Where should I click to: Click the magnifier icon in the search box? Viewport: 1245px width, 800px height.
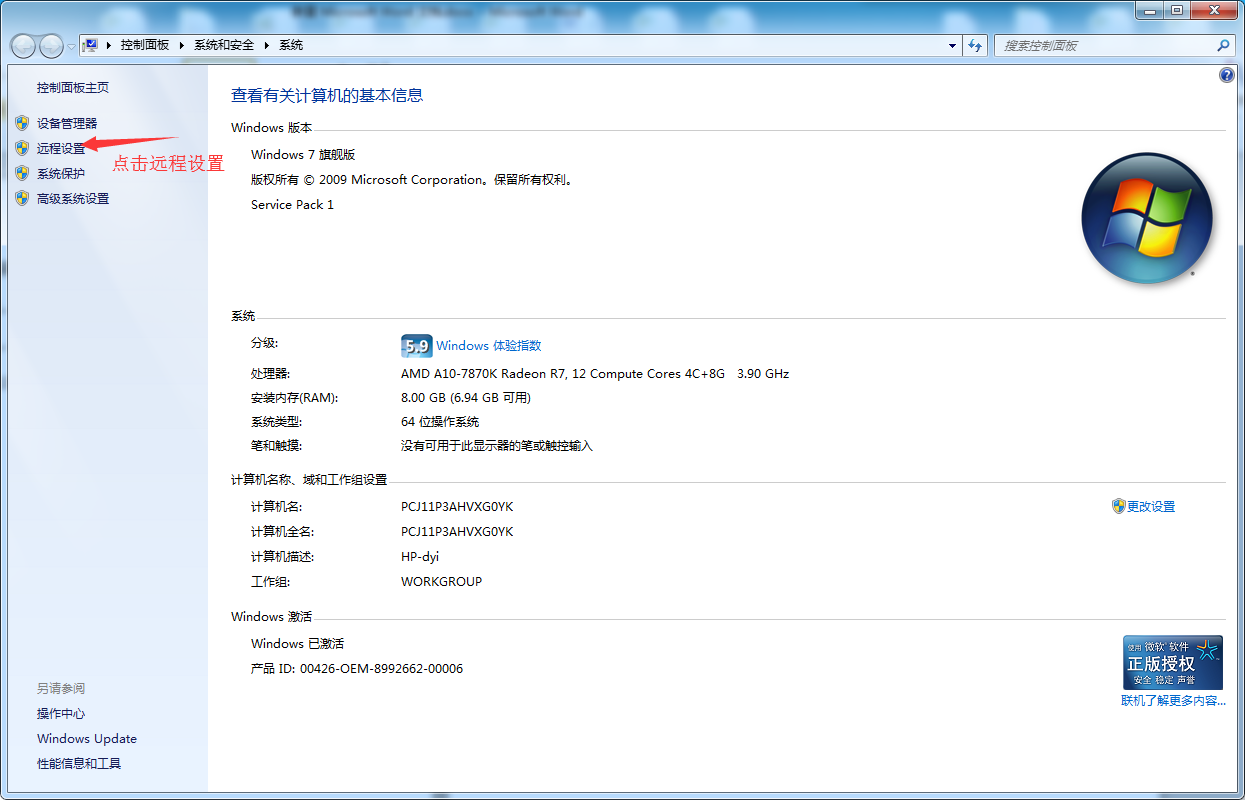click(x=1222, y=46)
